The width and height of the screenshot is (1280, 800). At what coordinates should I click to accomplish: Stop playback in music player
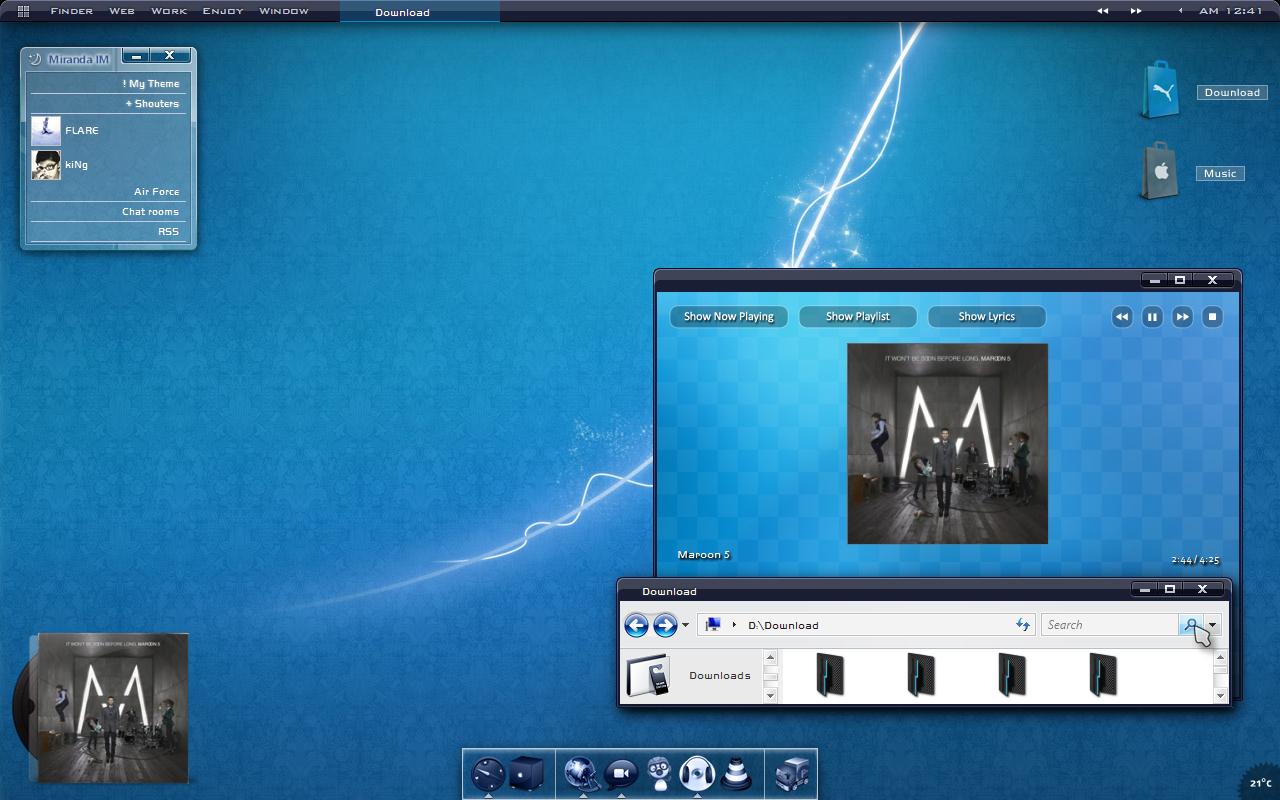[1212, 317]
